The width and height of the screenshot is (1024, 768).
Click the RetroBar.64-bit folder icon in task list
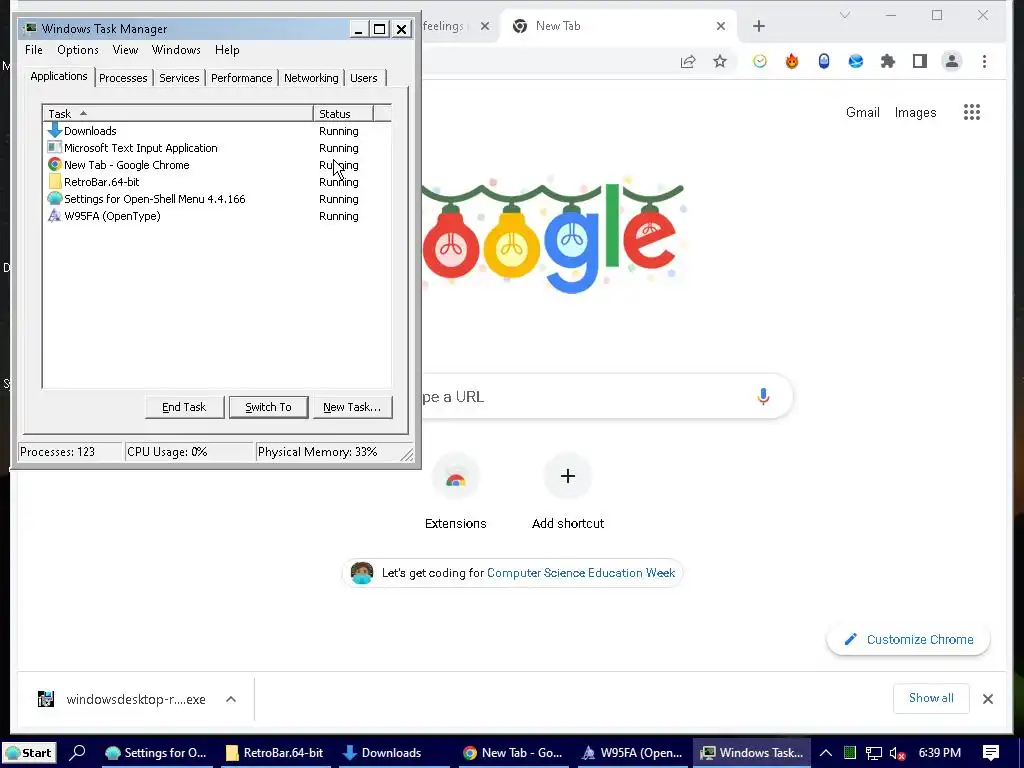(55, 182)
